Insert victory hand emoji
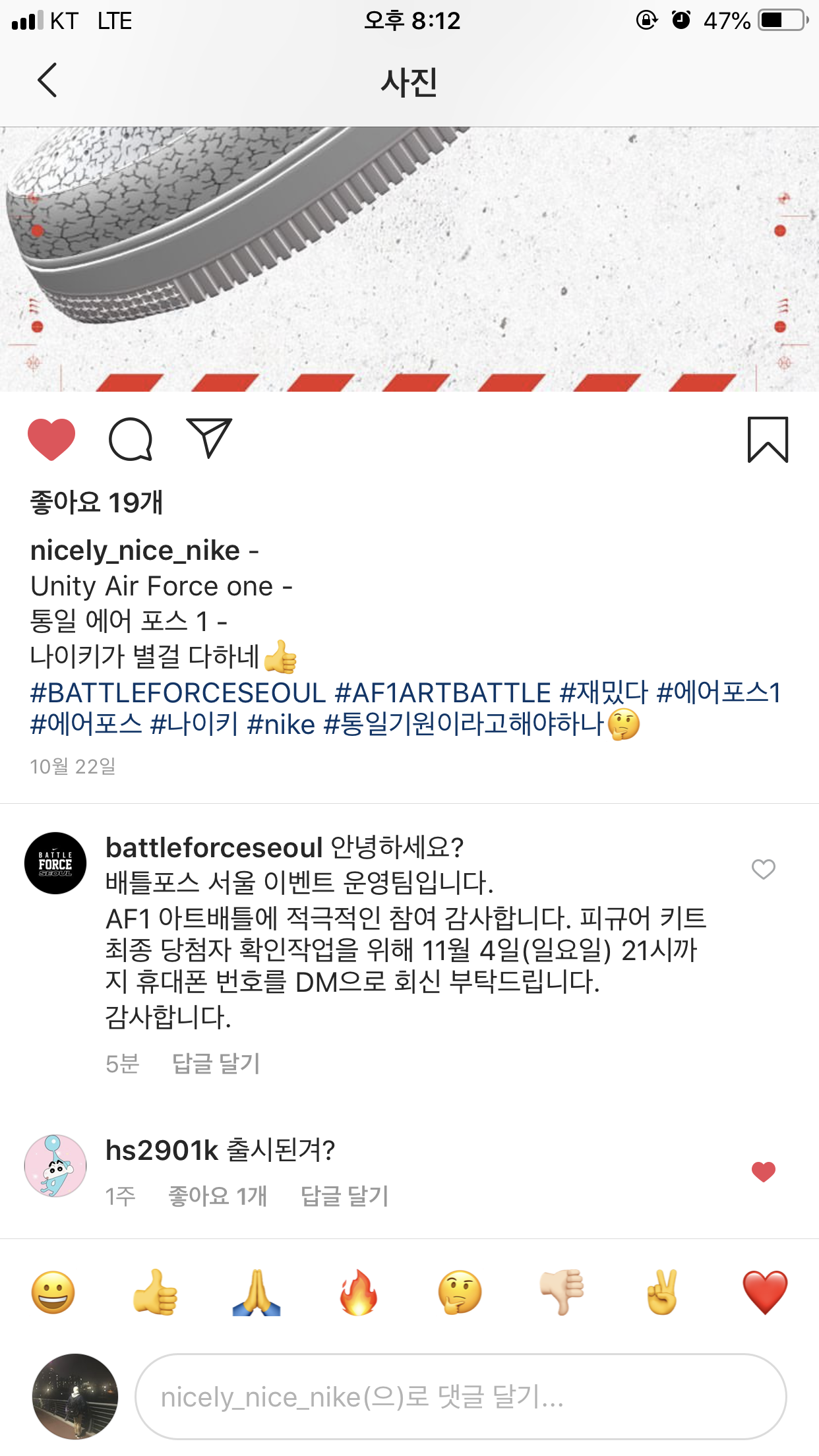This screenshot has width=819, height=1456. [663, 1292]
